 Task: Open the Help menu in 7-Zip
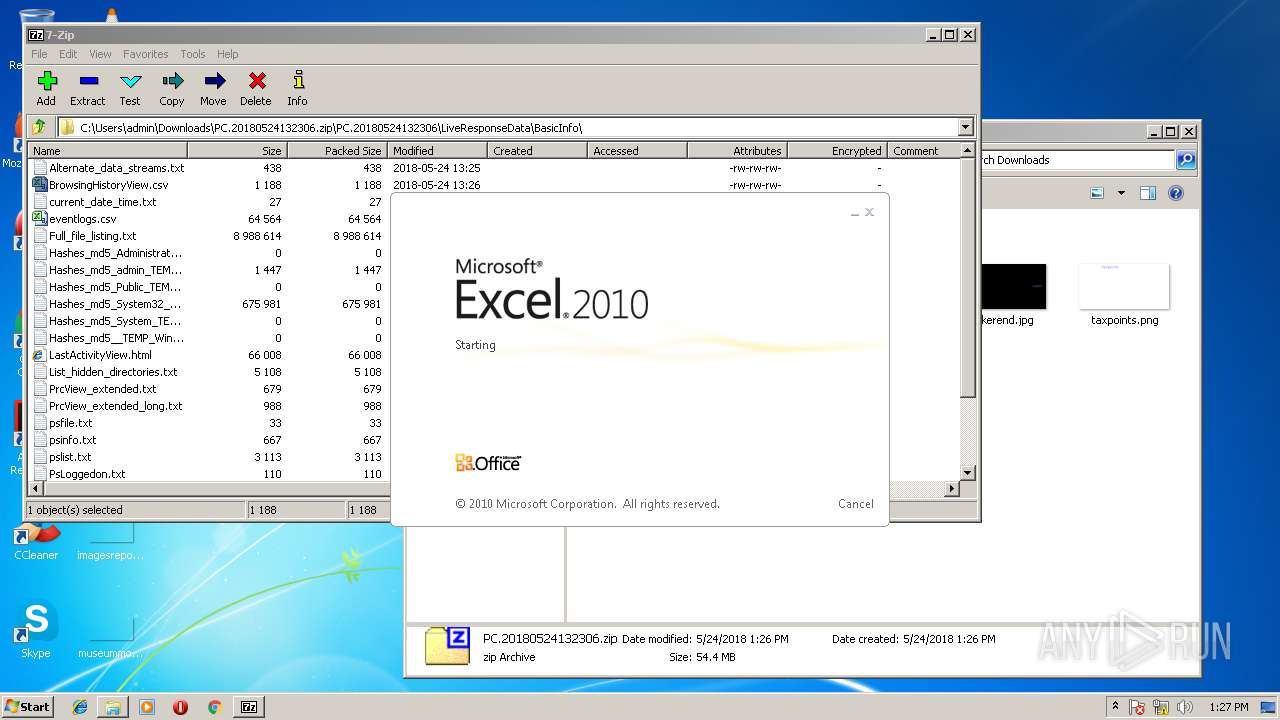(x=228, y=54)
